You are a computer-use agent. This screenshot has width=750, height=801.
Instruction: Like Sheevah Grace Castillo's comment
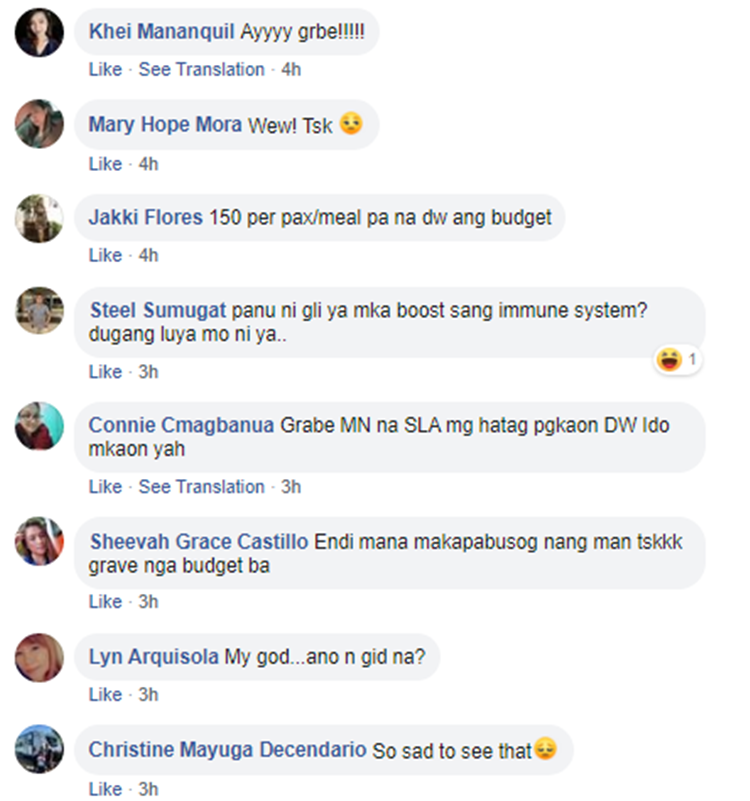coord(105,602)
